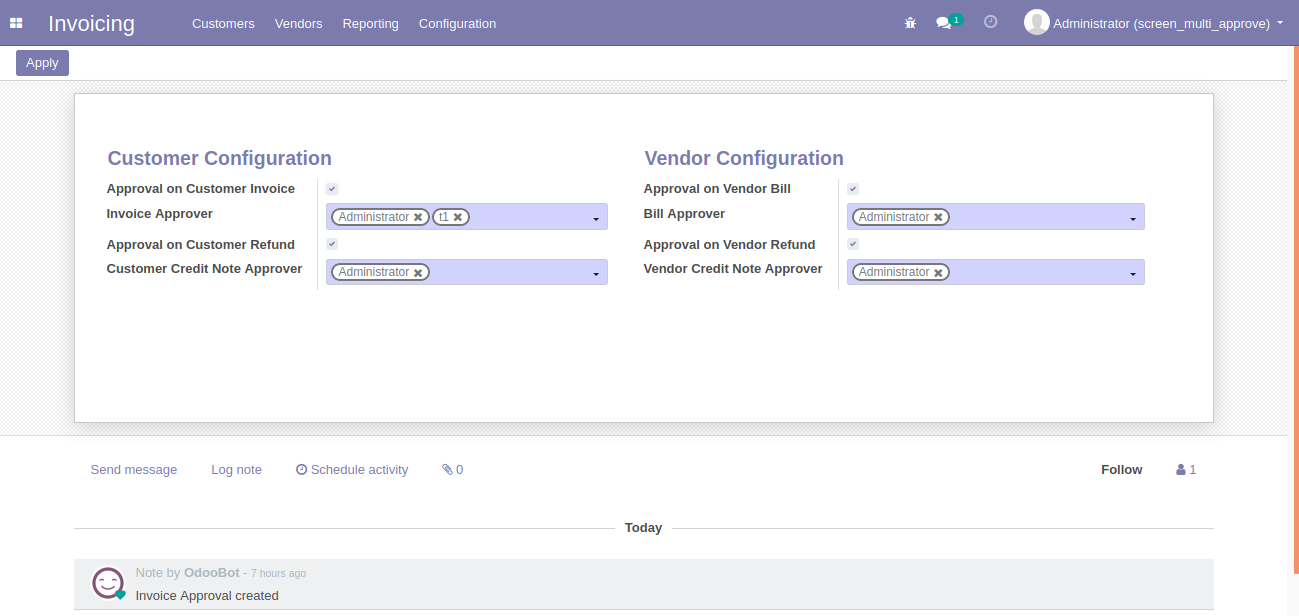Toggle Approval on Vendor Bill checkbox
This screenshot has width=1299, height=616.
coord(853,189)
